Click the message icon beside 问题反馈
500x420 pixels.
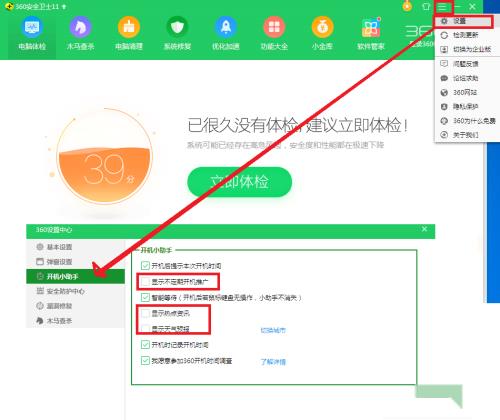(x=444, y=63)
